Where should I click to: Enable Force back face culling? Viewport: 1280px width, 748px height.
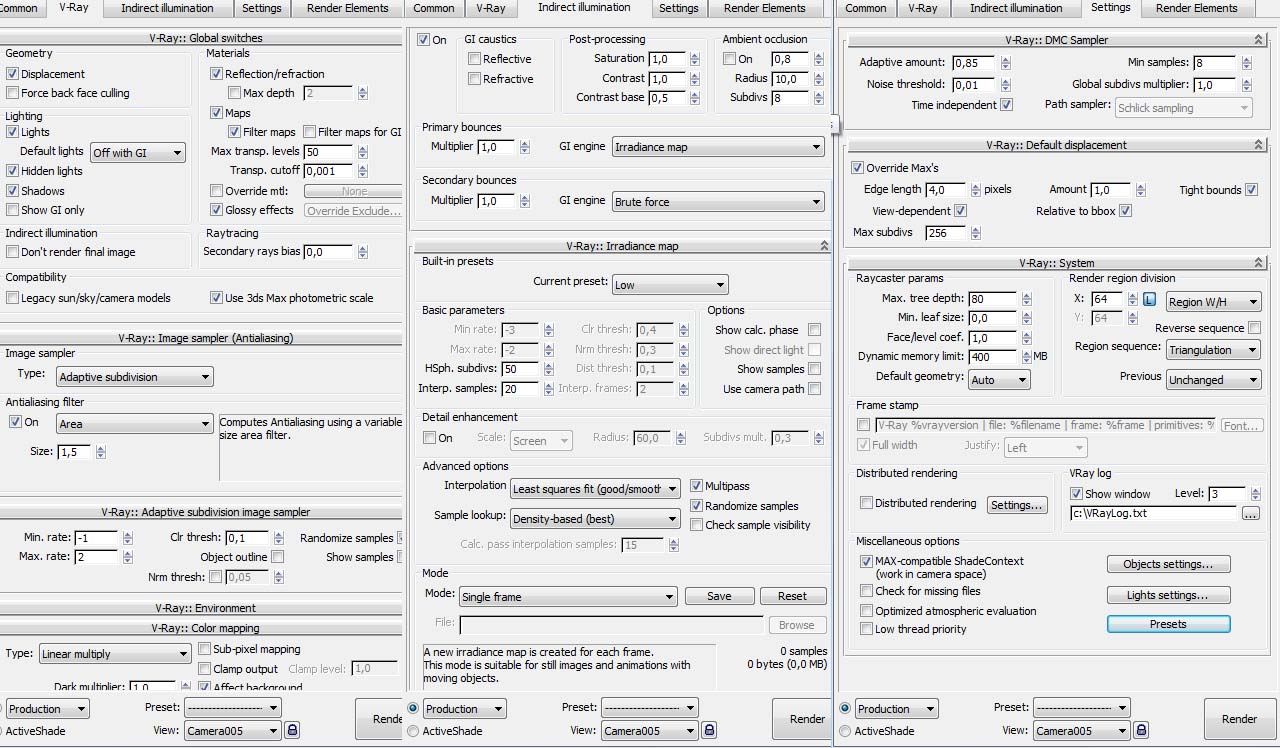12,93
